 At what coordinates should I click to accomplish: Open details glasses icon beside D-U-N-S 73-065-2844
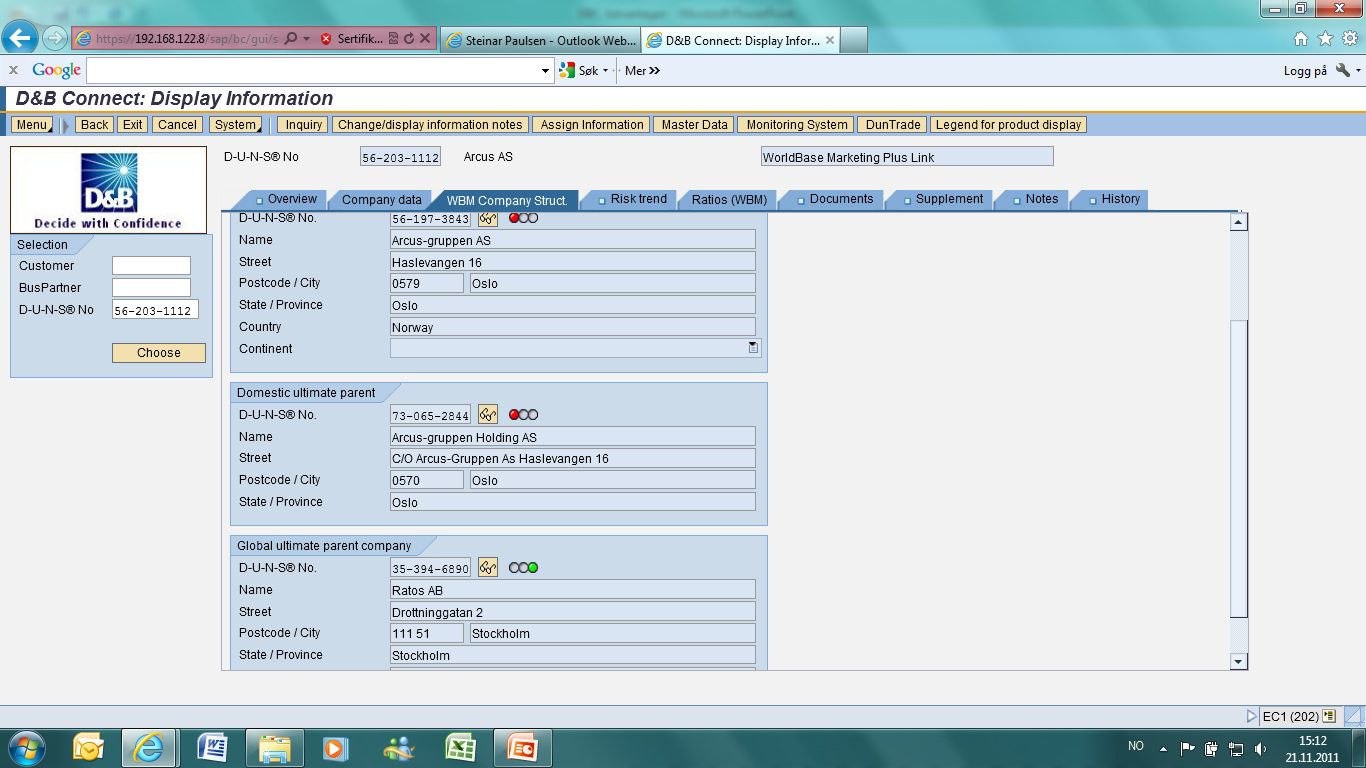click(x=488, y=415)
